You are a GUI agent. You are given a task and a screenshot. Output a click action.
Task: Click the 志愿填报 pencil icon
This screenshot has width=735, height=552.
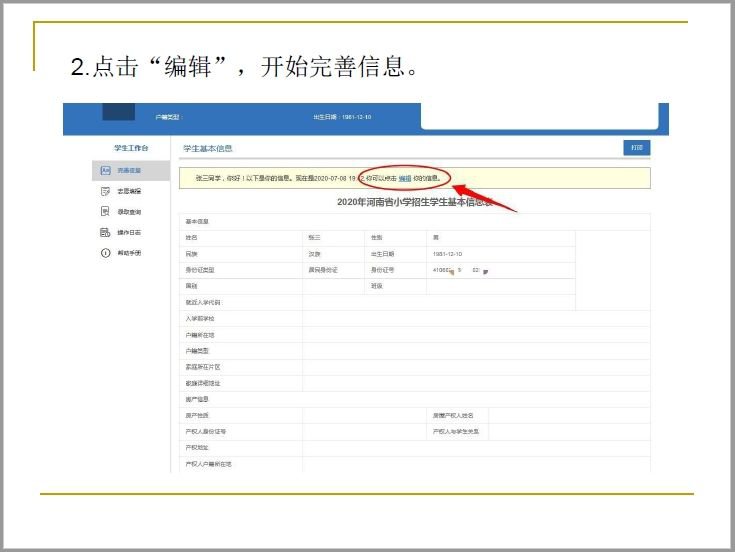[105, 191]
